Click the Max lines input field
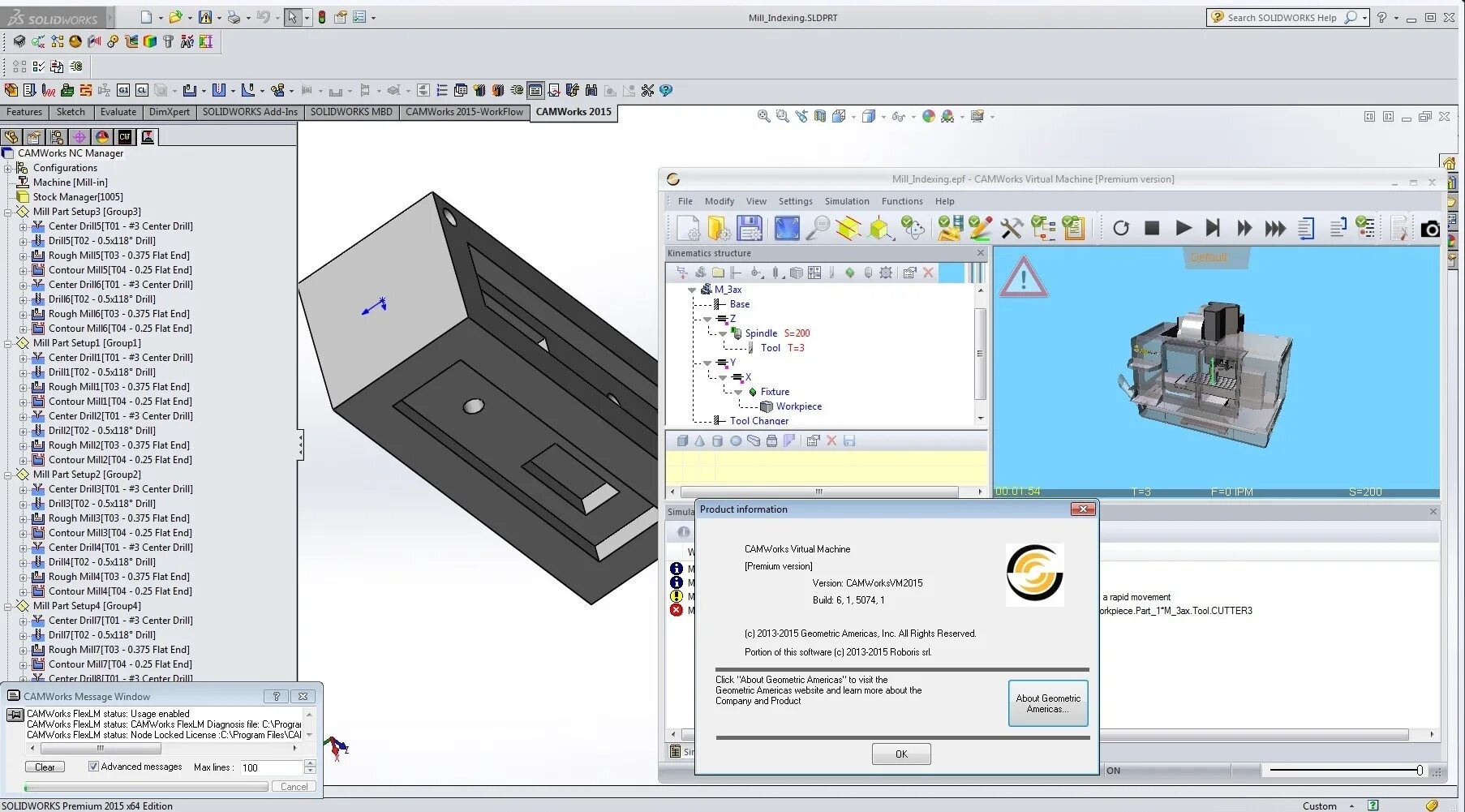1465x812 pixels. click(272, 767)
